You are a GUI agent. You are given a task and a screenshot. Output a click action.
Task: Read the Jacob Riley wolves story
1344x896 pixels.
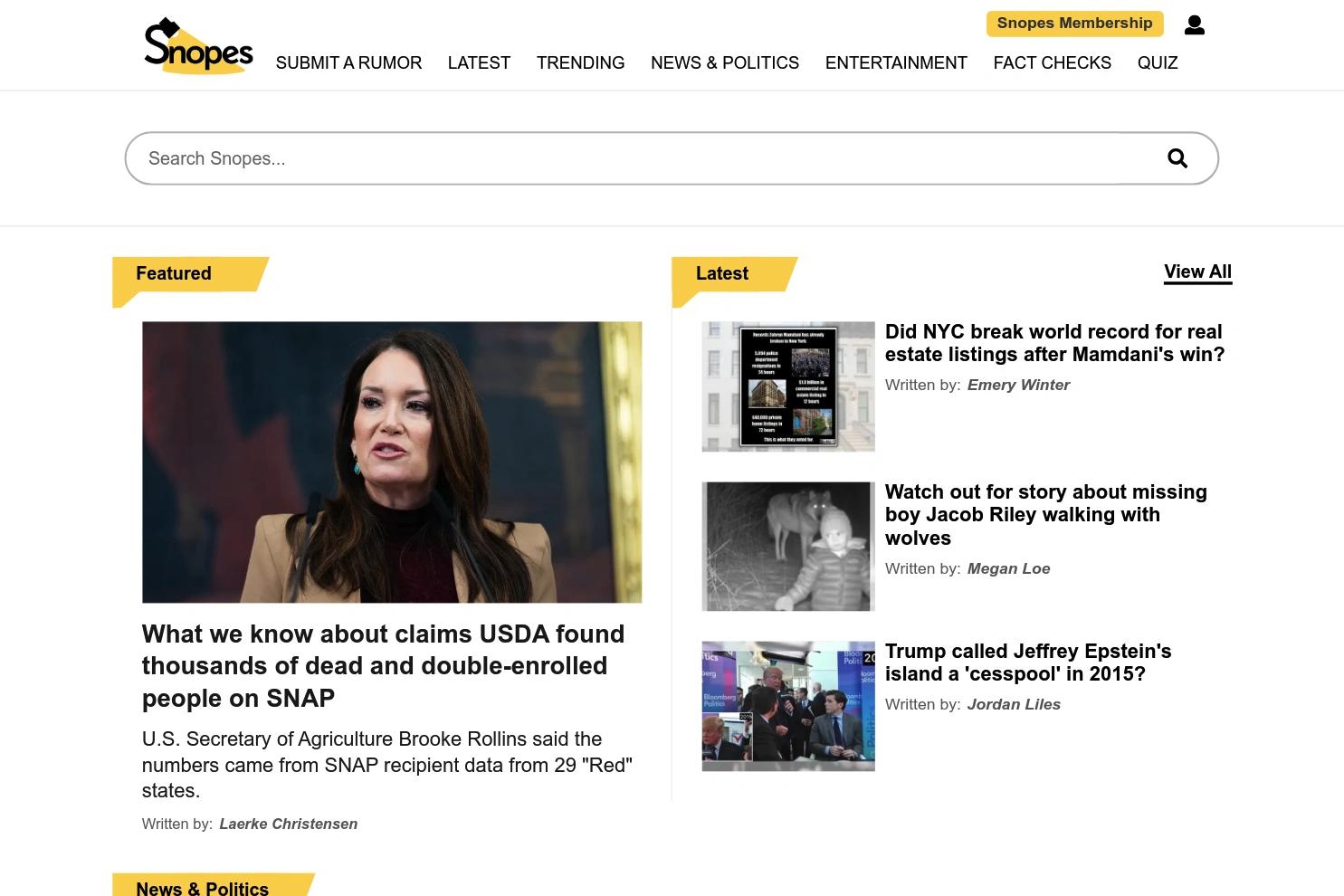(1046, 515)
